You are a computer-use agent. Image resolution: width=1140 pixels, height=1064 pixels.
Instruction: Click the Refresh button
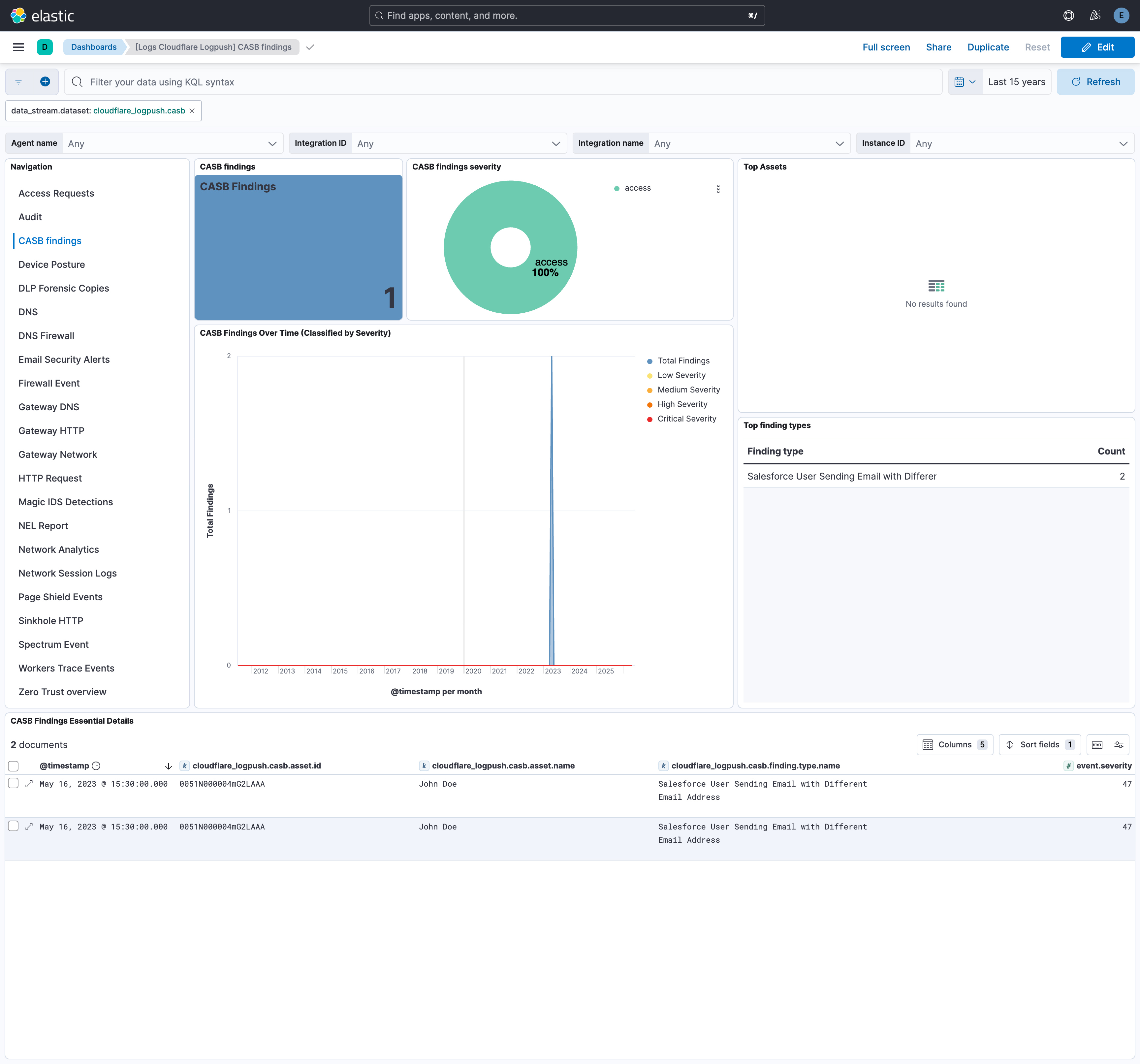(x=1095, y=82)
